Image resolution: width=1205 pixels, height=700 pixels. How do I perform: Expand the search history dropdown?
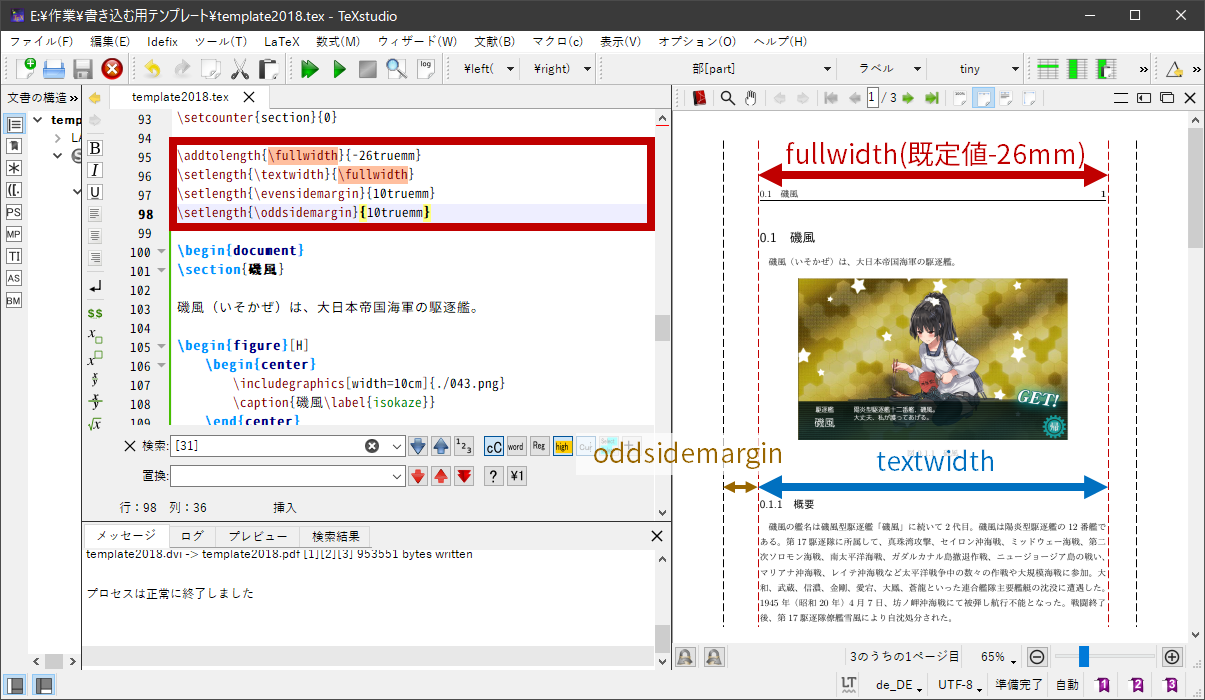pyautogui.click(x=397, y=446)
